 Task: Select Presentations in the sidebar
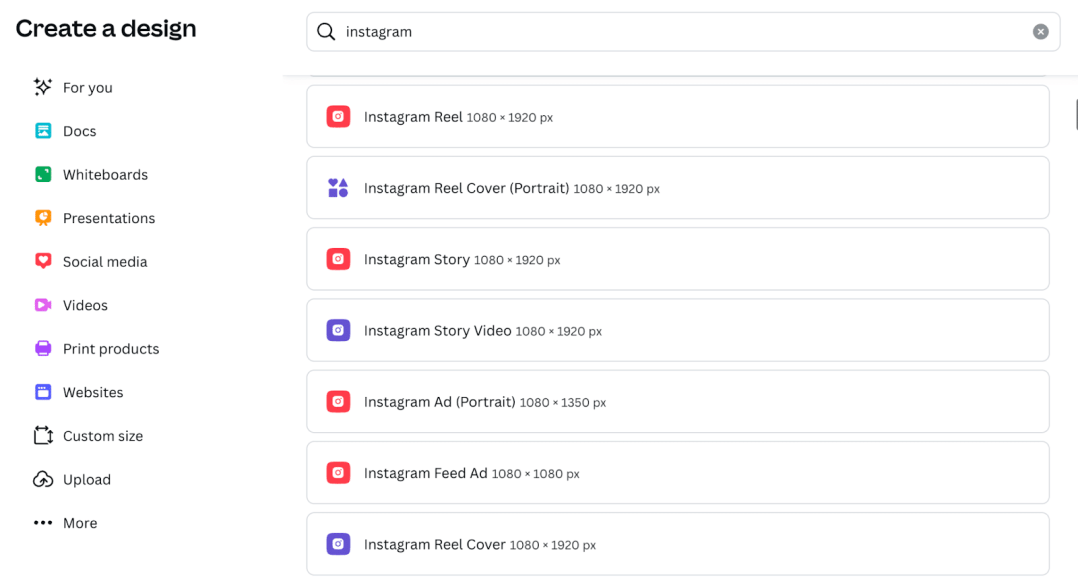click(109, 218)
